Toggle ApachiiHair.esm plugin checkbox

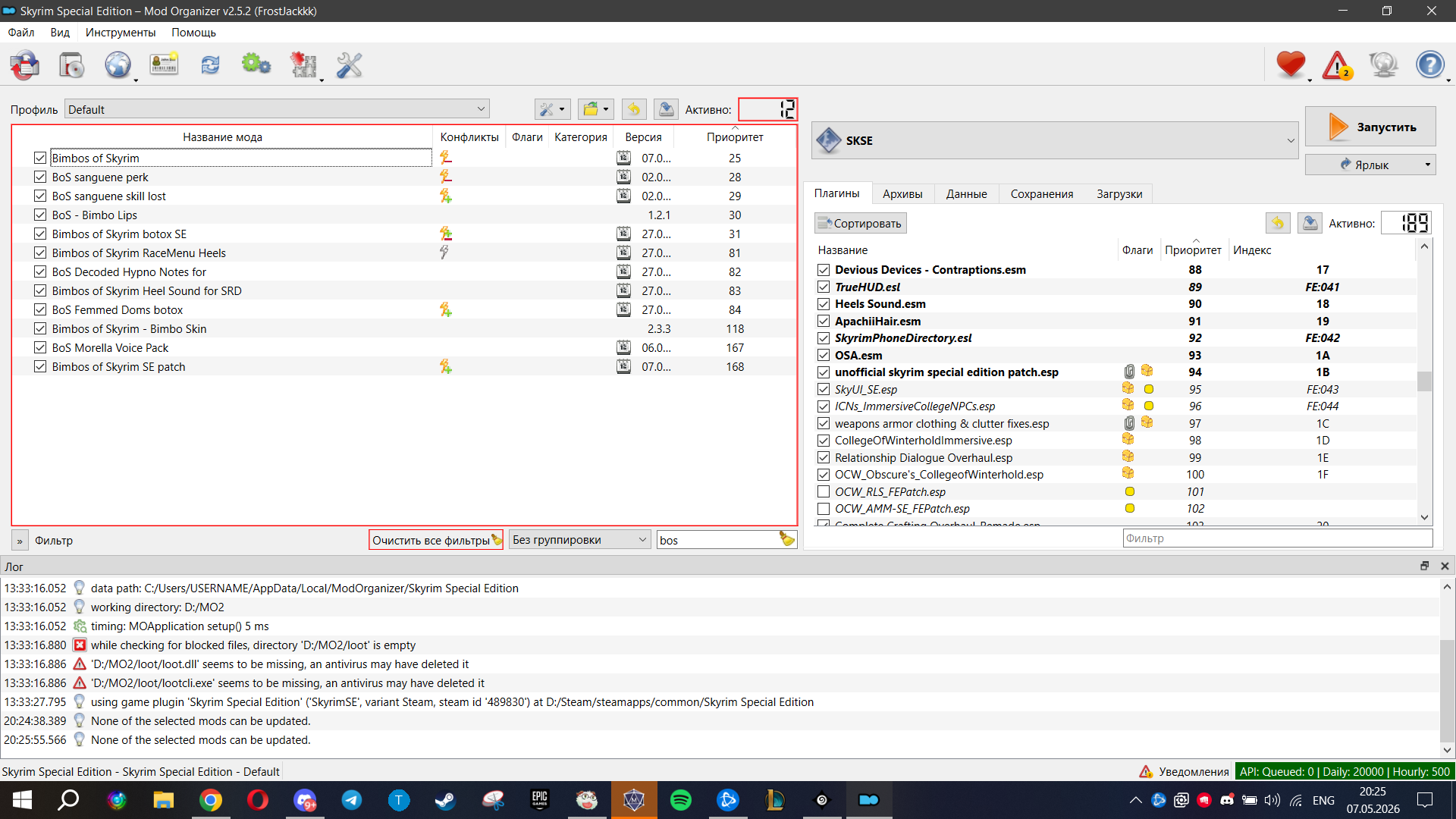pos(824,321)
